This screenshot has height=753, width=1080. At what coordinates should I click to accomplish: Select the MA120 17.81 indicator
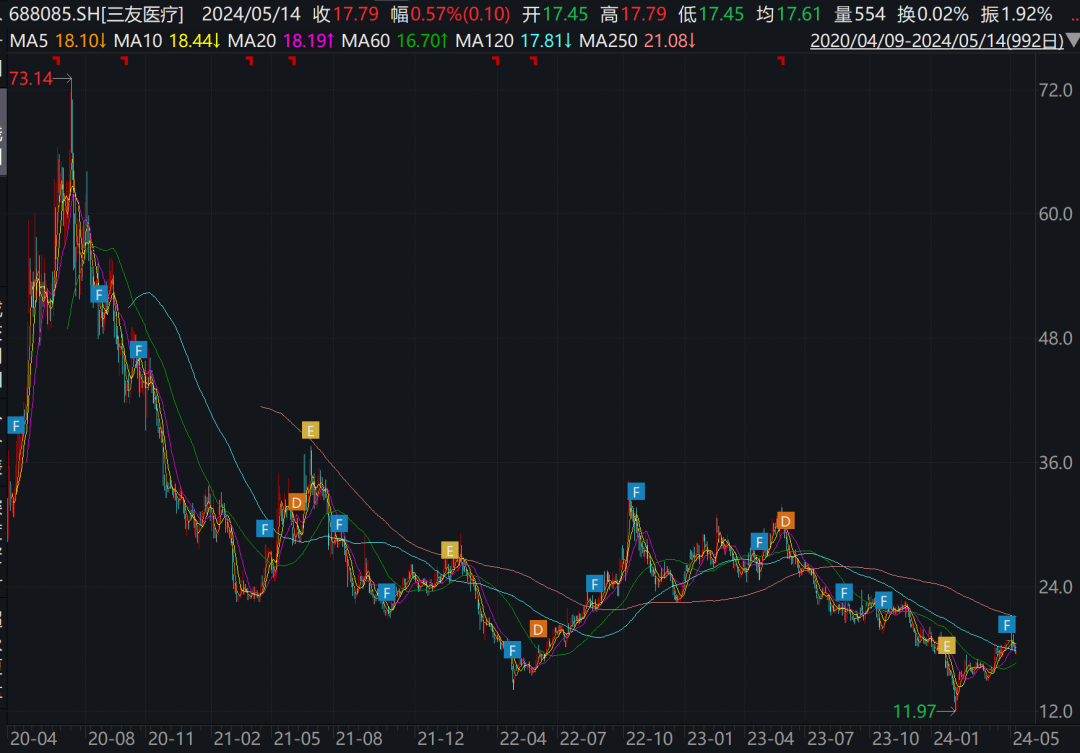coord(514,41)
